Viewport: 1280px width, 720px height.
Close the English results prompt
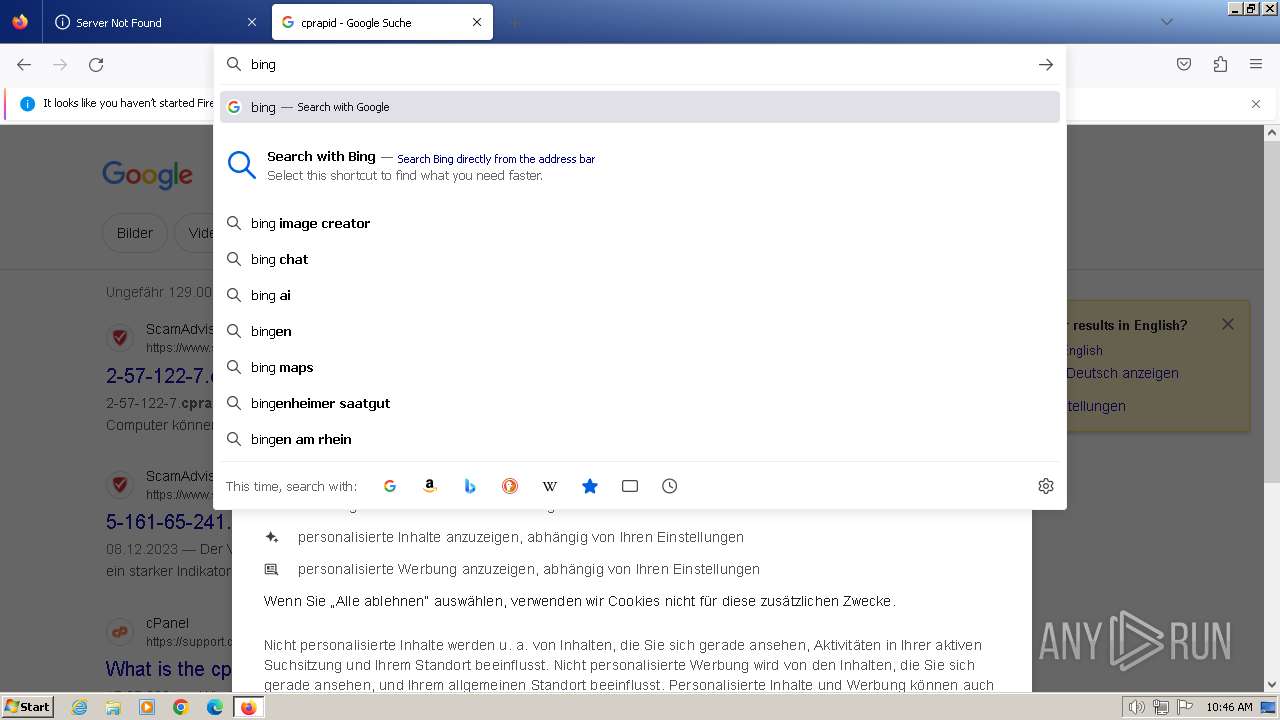[1228, 324]
